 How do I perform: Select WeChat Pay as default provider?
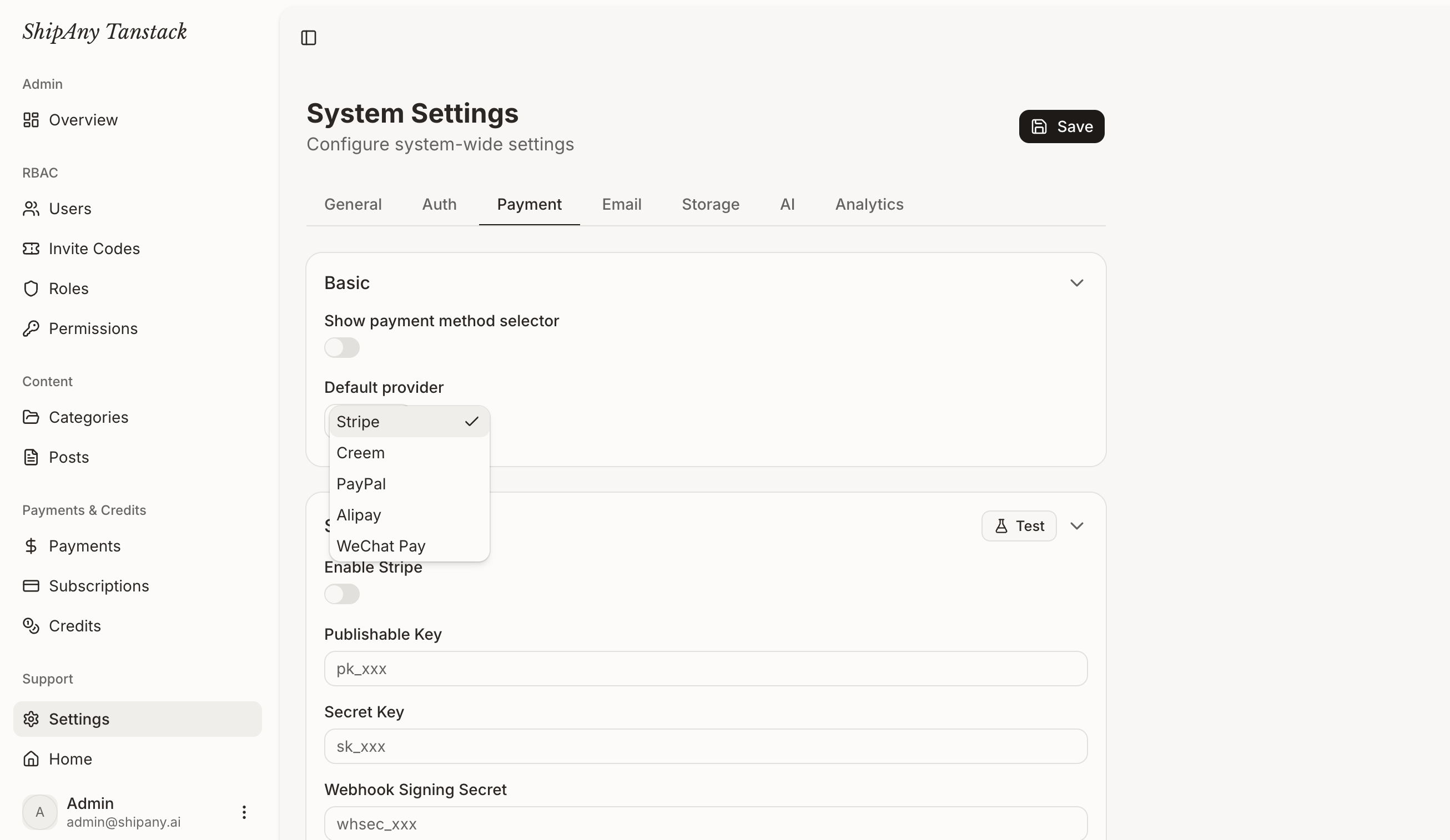(409, 545)
